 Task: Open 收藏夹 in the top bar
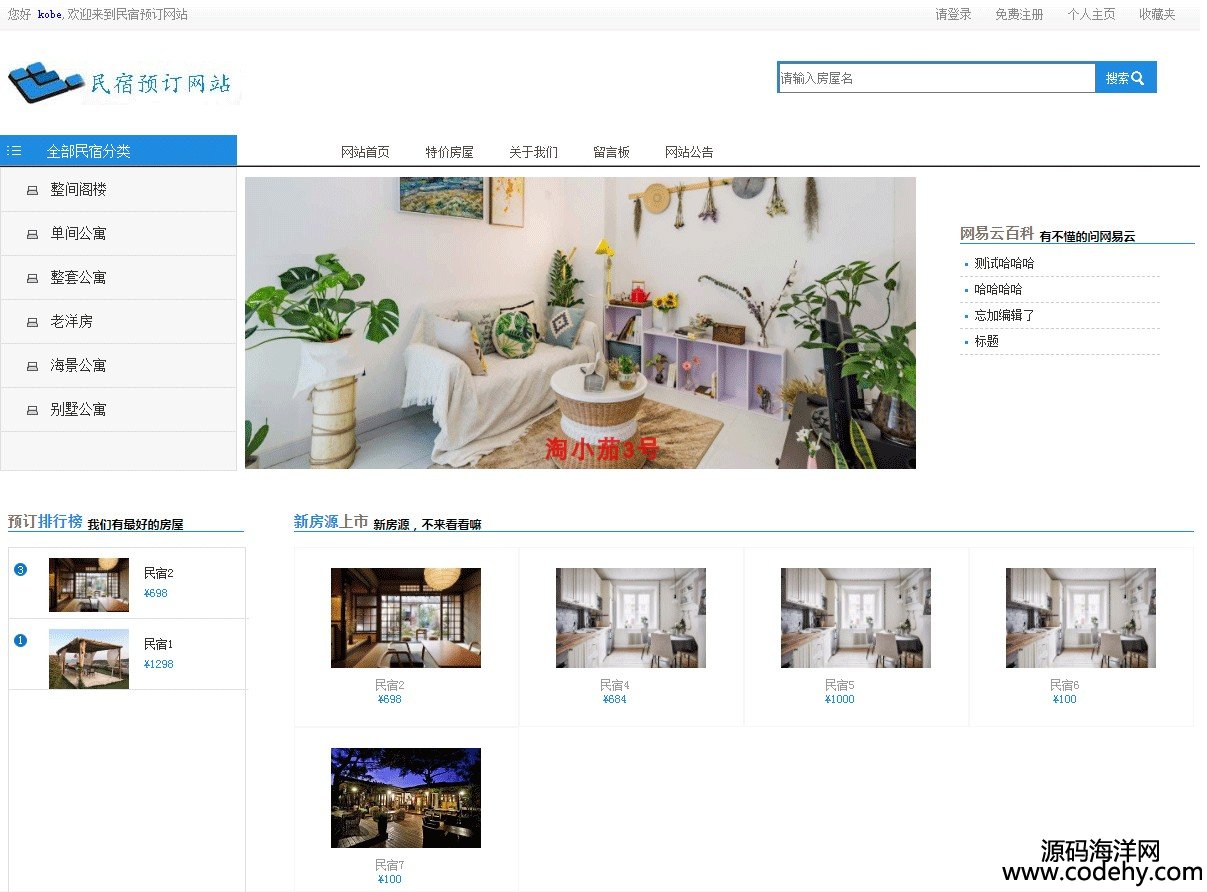pos(1157,14)
